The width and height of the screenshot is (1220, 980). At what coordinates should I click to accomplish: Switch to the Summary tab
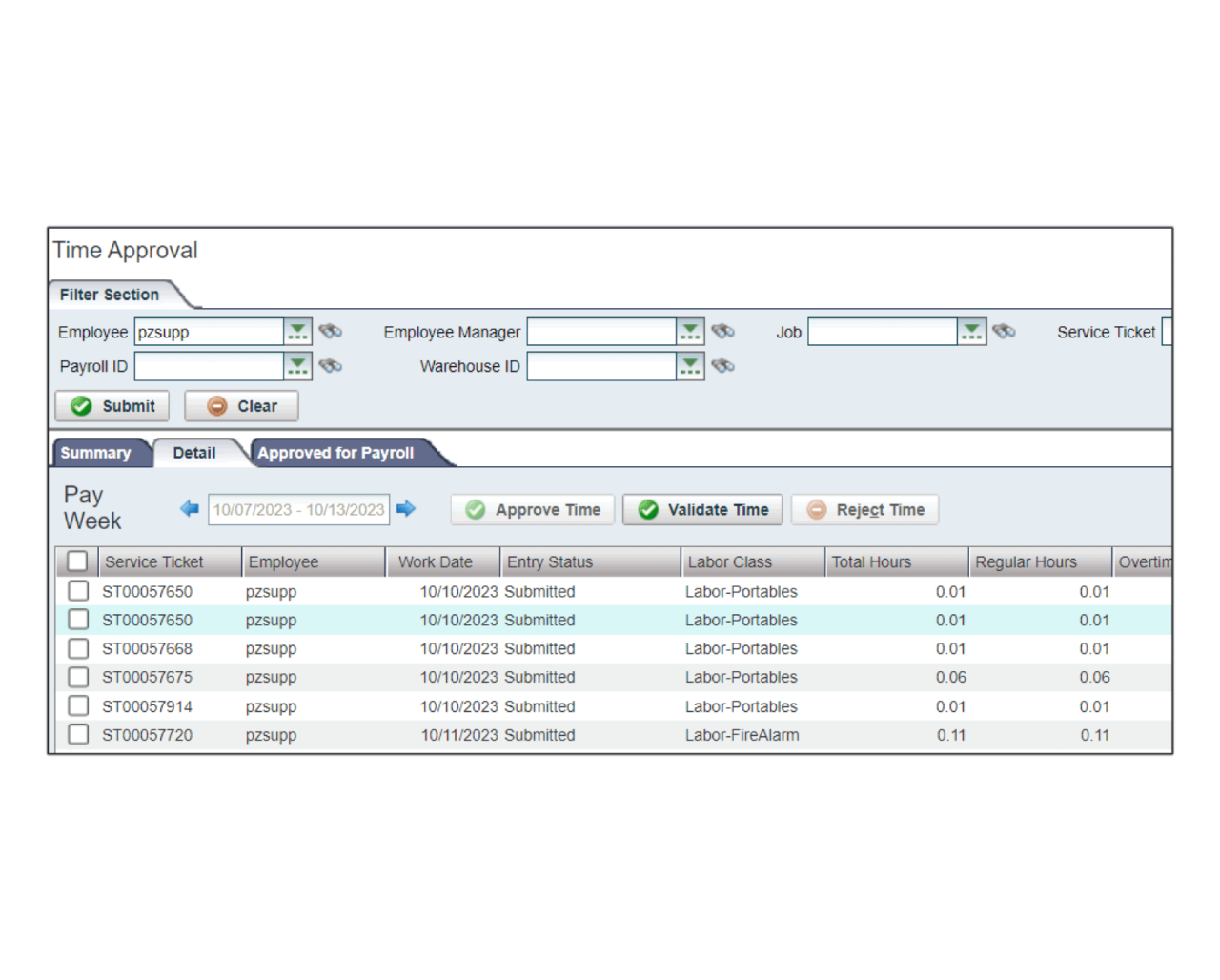tap(95, 453)
